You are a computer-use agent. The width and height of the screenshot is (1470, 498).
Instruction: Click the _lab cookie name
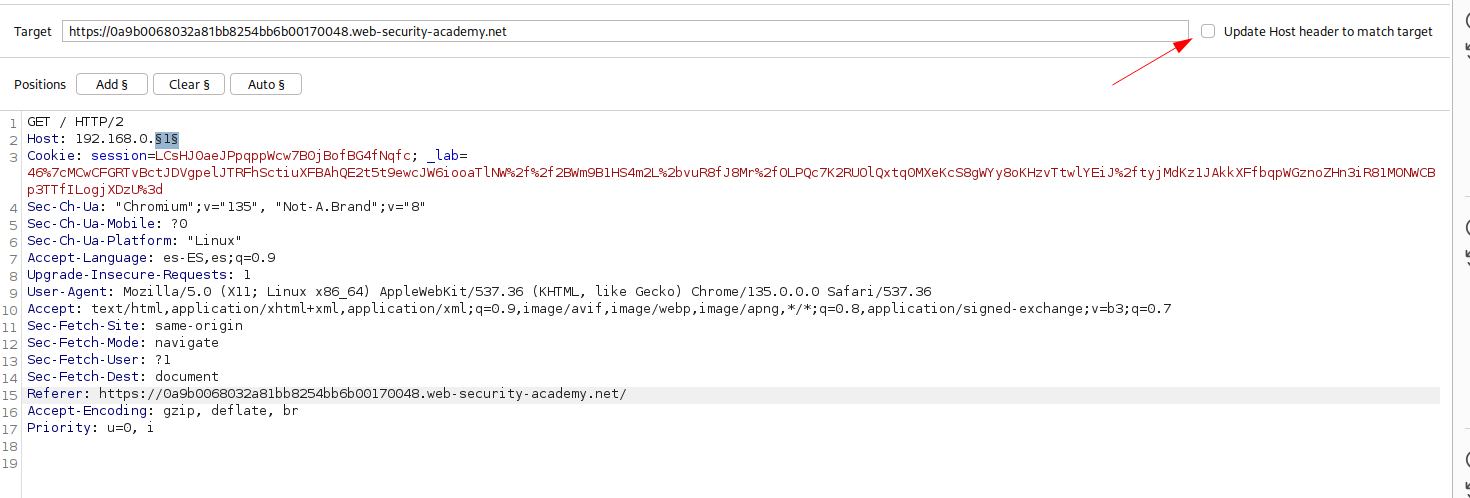(x=443, y=155)
